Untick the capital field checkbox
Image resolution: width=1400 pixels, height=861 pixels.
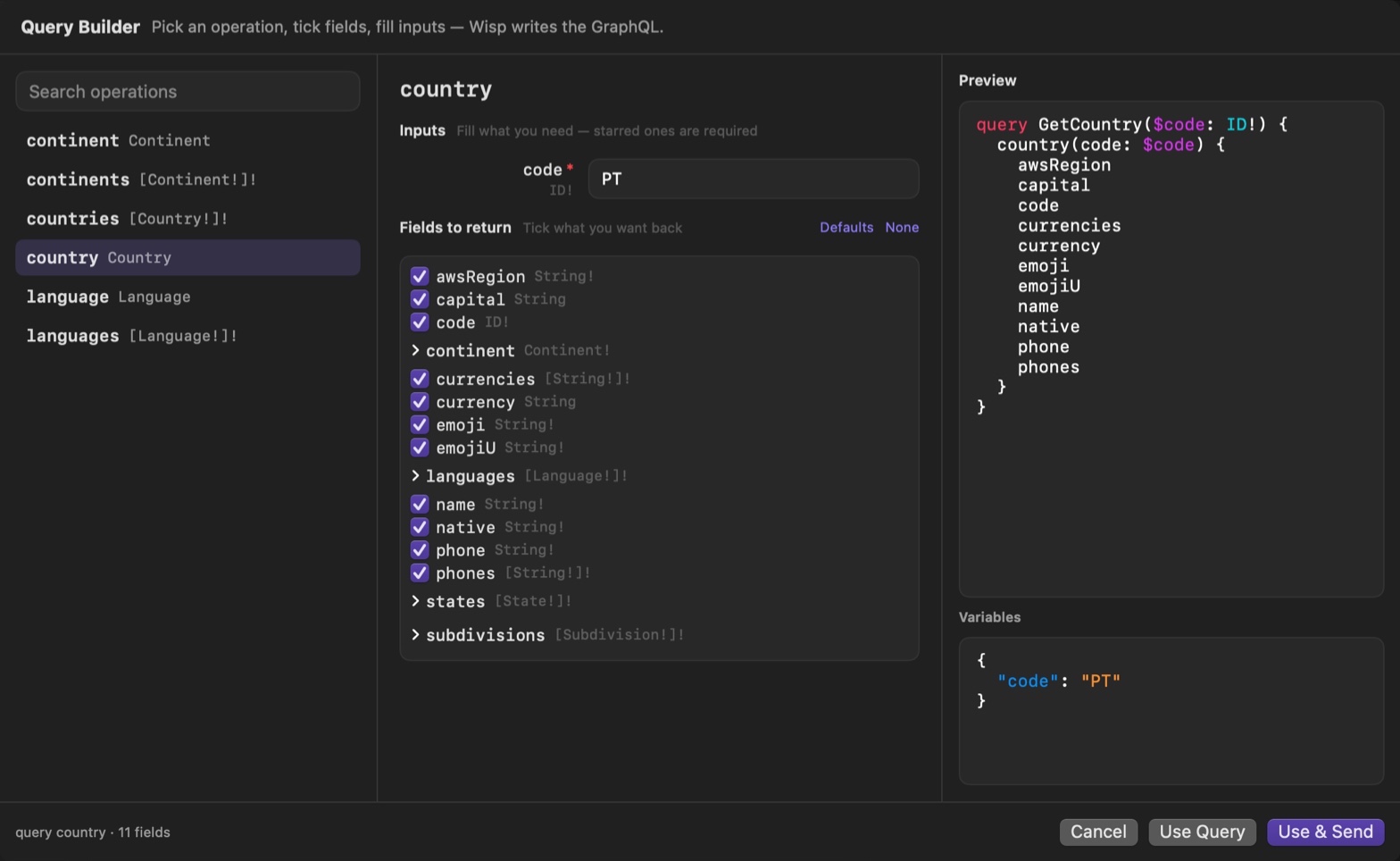[x=420, y=299]
